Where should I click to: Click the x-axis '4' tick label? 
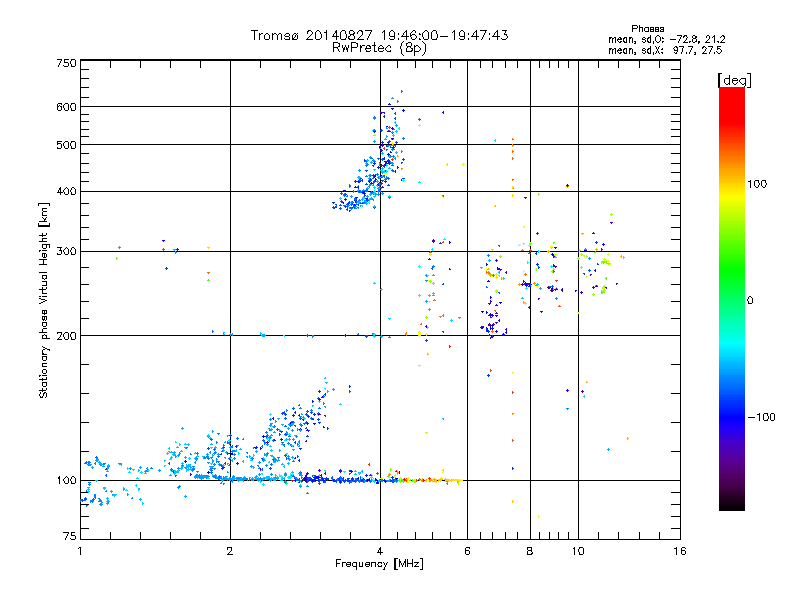(x=380, y=551)
